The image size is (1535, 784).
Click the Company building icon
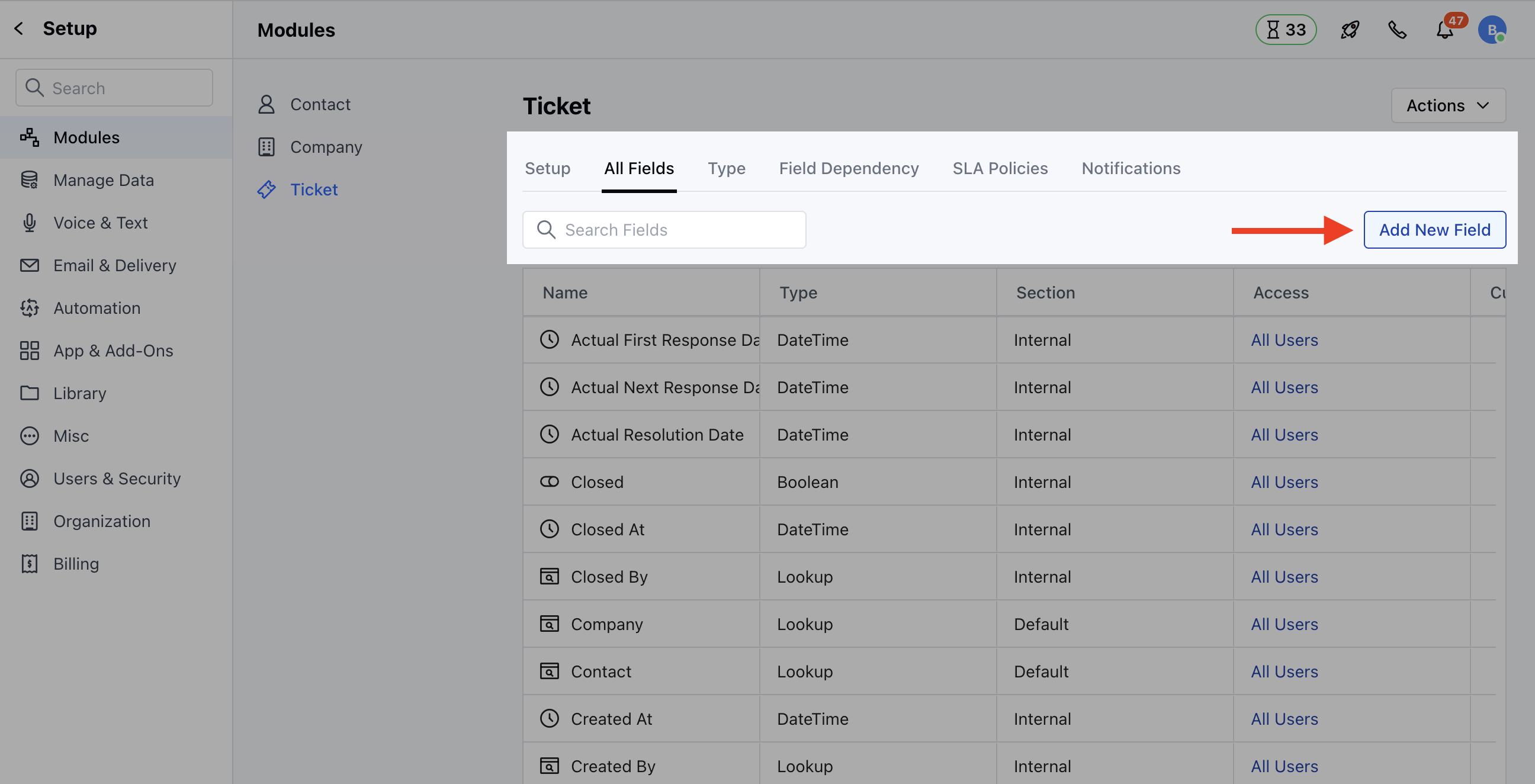(x=267, y=146)
